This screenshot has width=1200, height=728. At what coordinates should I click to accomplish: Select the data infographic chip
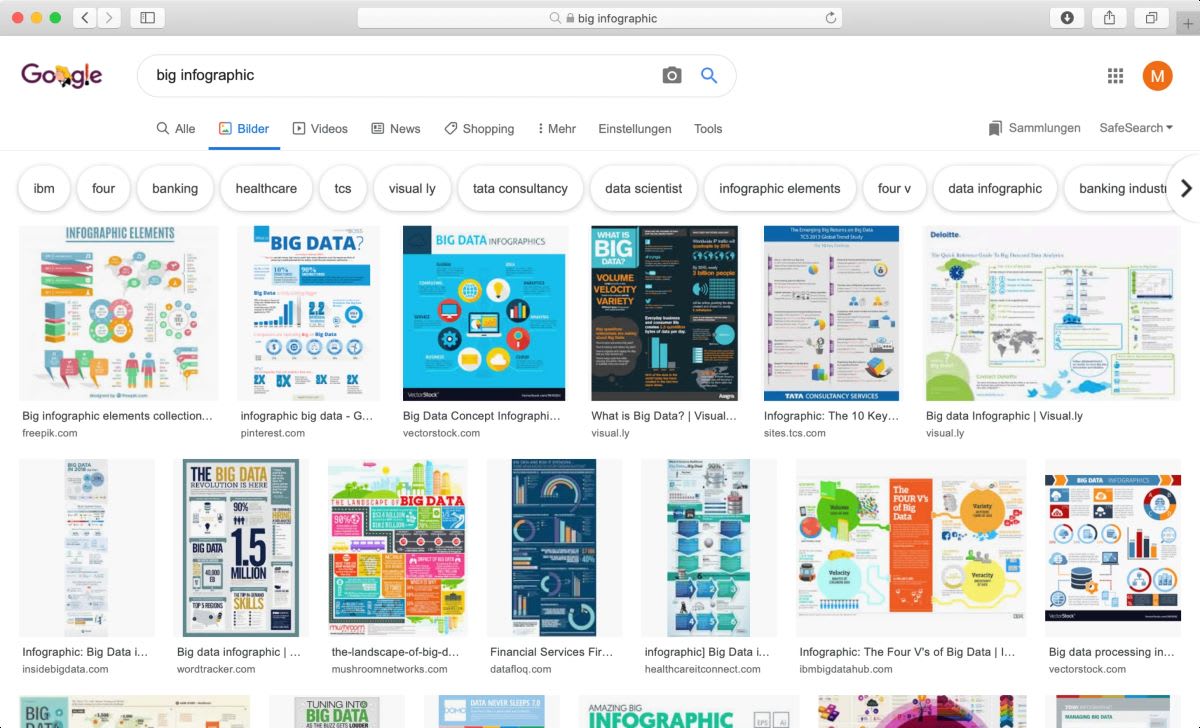pyautogui.click(x=995, y=188)
